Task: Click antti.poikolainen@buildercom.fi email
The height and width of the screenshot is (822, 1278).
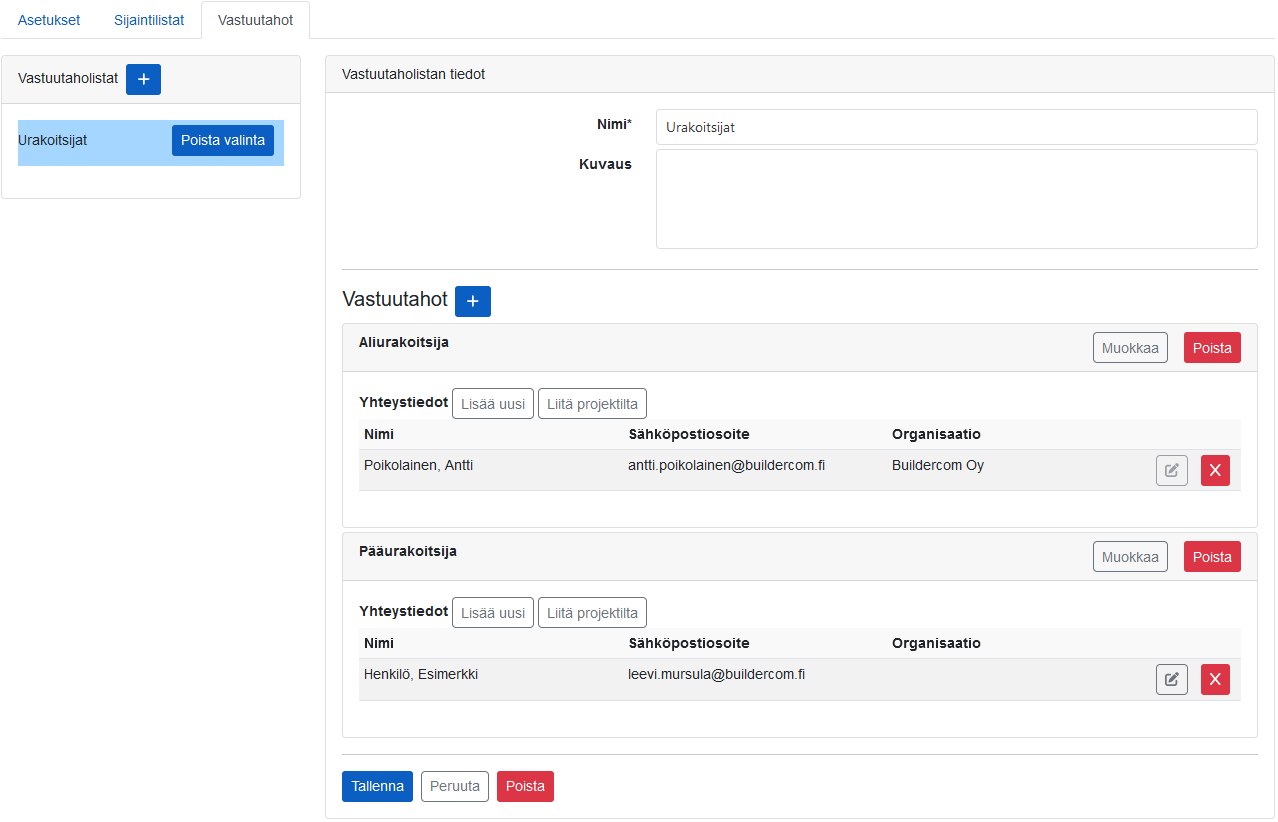Action: tap(726, 465)
